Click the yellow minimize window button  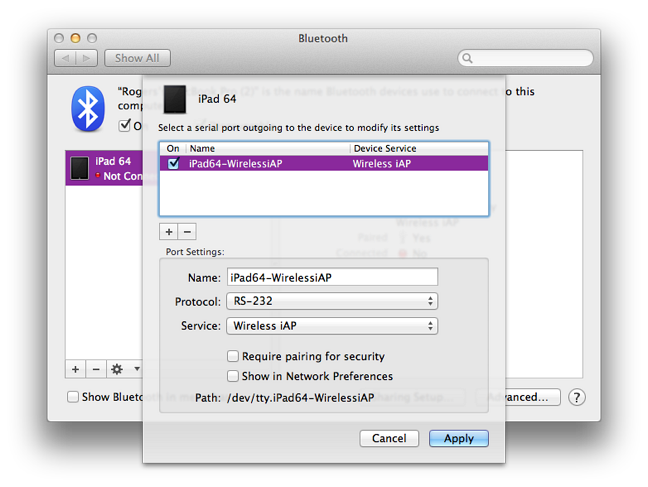click(75, 38)
